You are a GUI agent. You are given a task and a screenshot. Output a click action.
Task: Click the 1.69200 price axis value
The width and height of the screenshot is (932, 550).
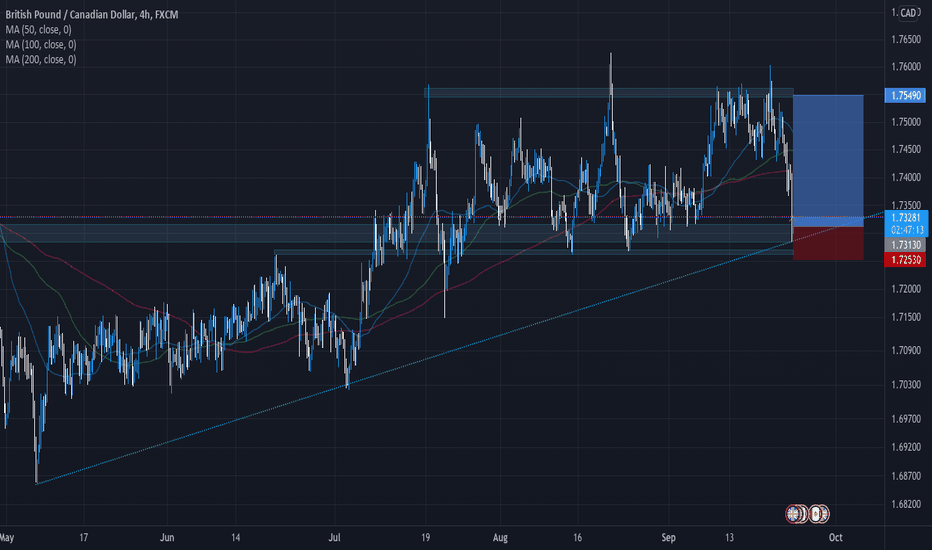(x=906, y=447)
